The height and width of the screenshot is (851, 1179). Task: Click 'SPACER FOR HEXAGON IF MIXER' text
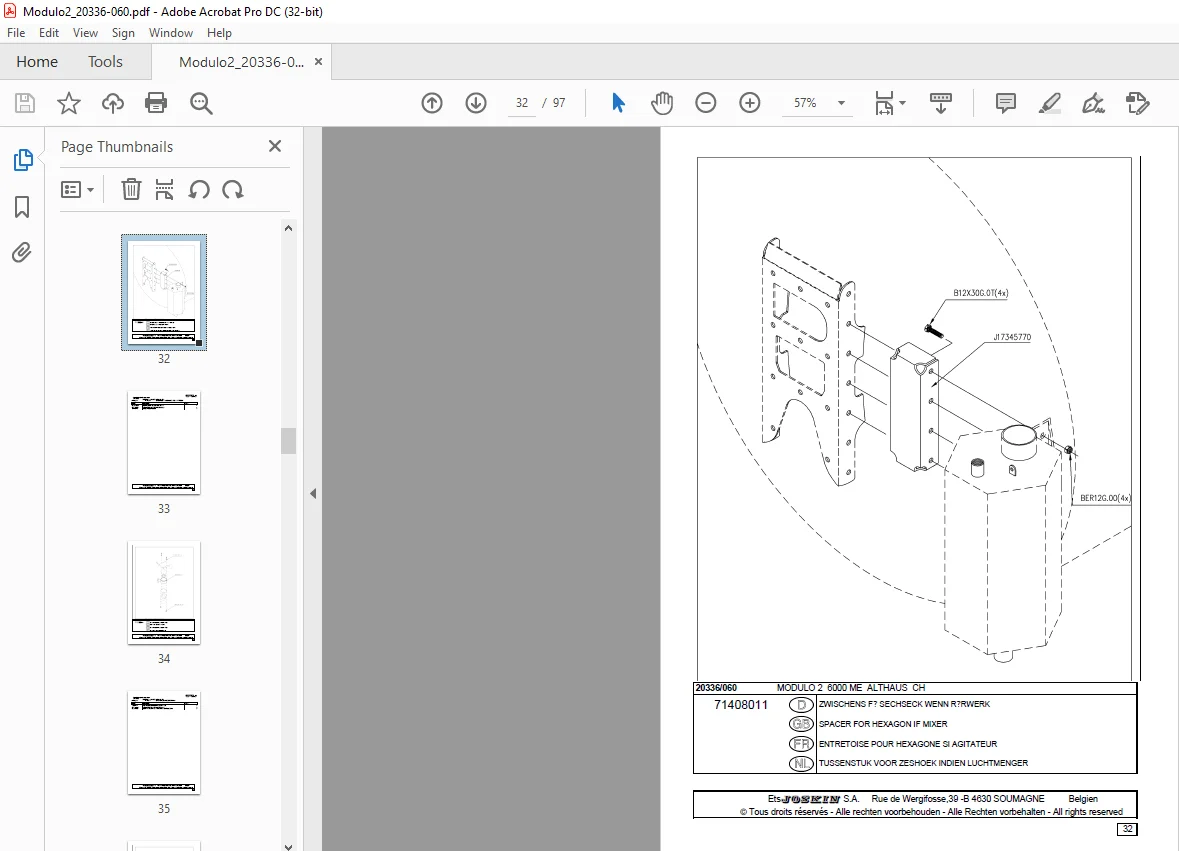point(883,724)
